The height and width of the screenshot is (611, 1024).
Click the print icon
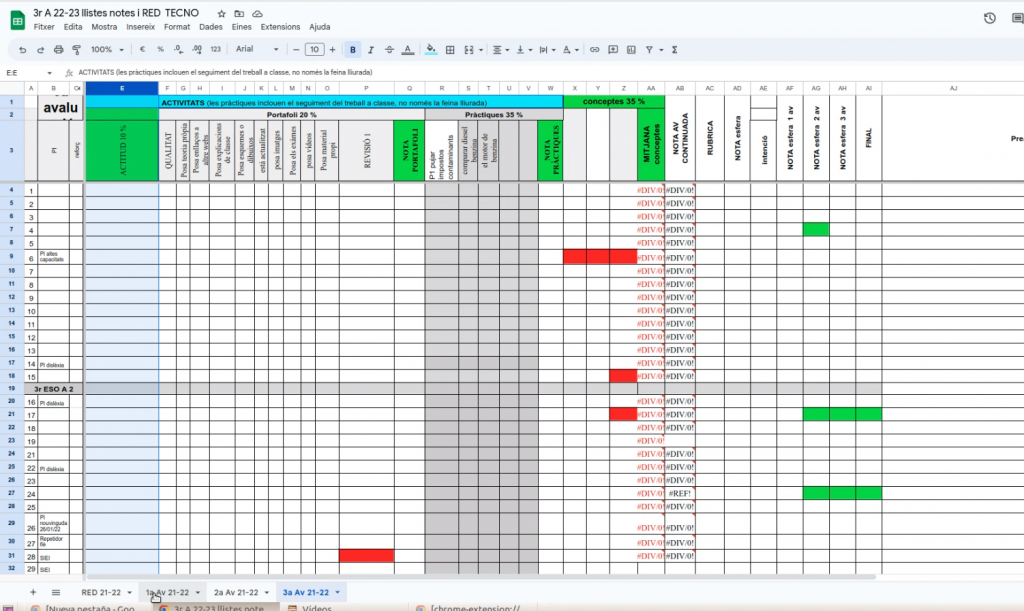tap(58, 49)
